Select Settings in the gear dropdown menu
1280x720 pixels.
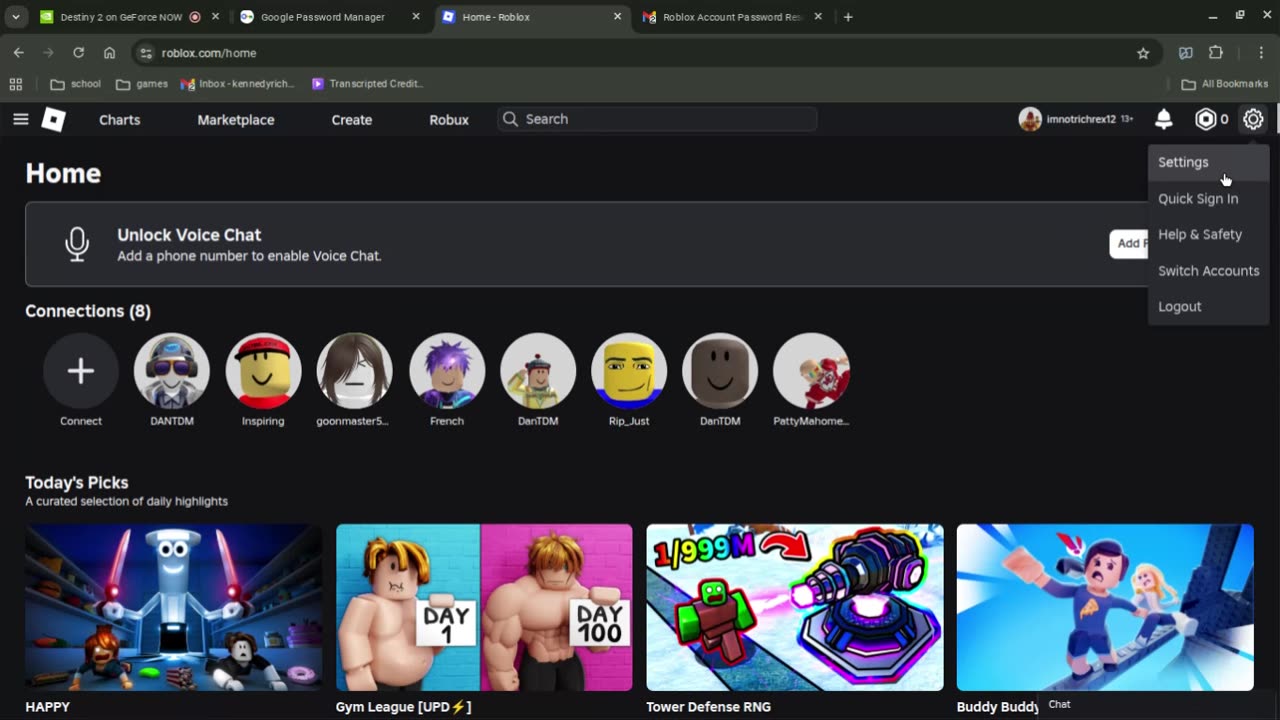click(1208, 162)
